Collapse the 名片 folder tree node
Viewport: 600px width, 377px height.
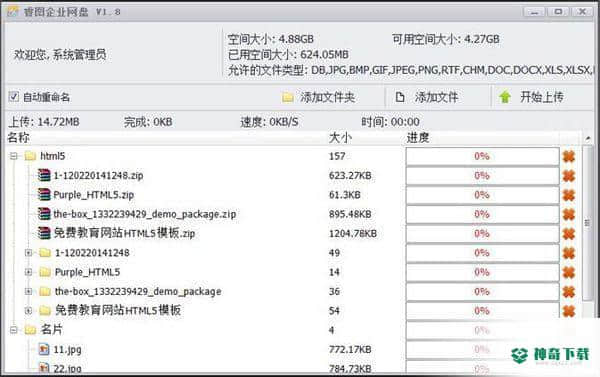pyautogui.click(x=14, y=330)
